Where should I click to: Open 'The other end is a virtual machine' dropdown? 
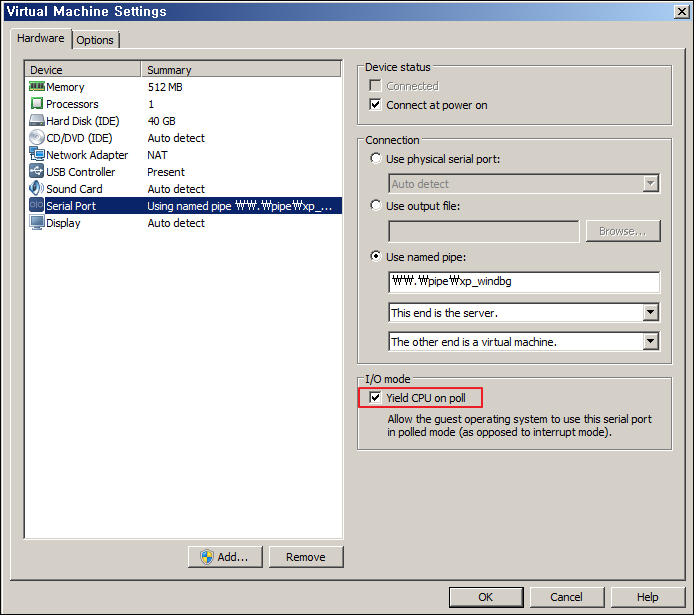(650, 341)
